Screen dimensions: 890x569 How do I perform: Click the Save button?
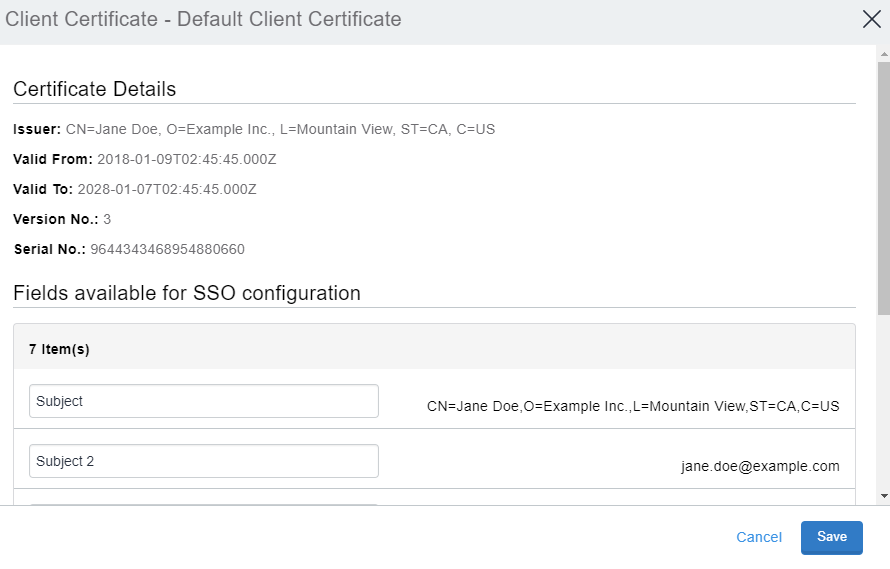[831, 537]
